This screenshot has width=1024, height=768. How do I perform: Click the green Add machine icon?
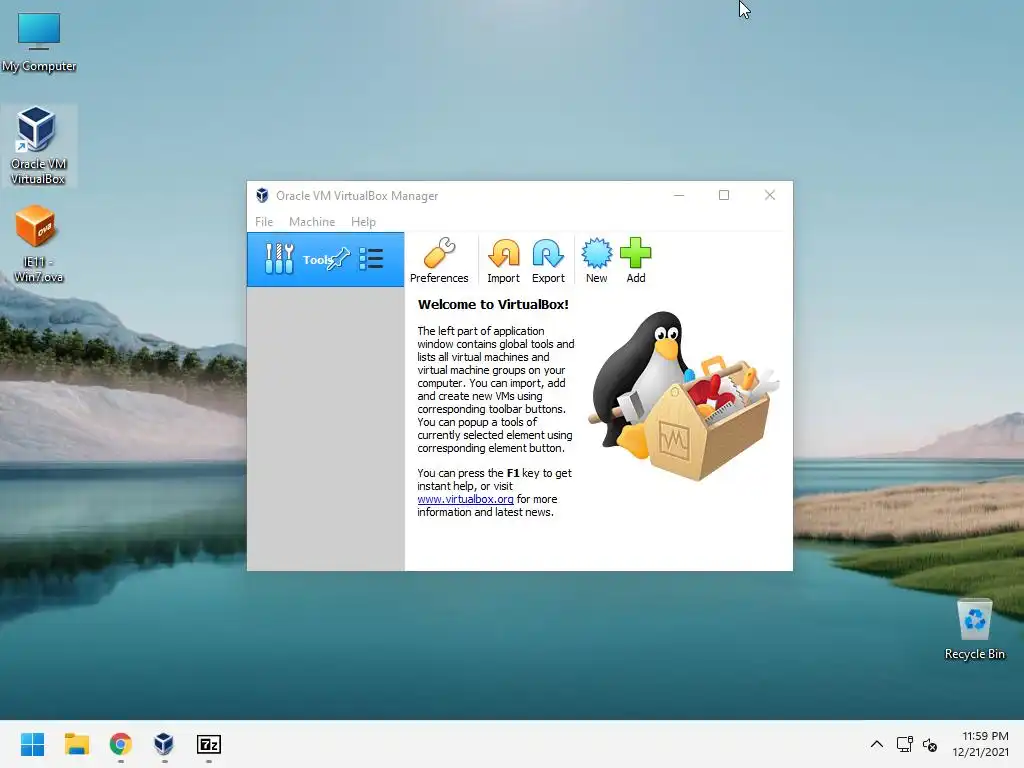(635, 260)
